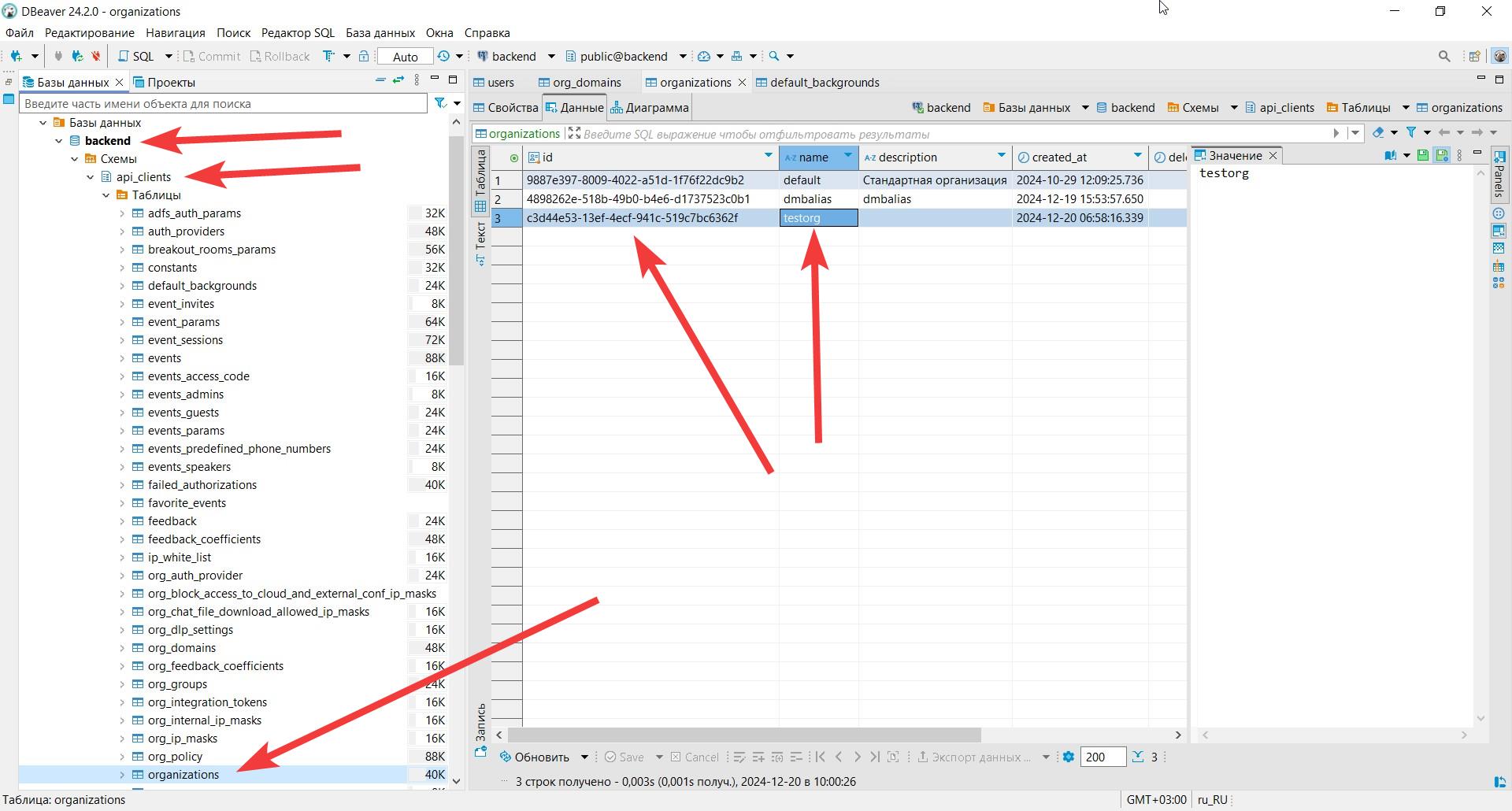Image resolution: width=1512 pixels, height=811 pixels.
Task: Open the SQL button dropdown arrow
Action: [168, 56]
